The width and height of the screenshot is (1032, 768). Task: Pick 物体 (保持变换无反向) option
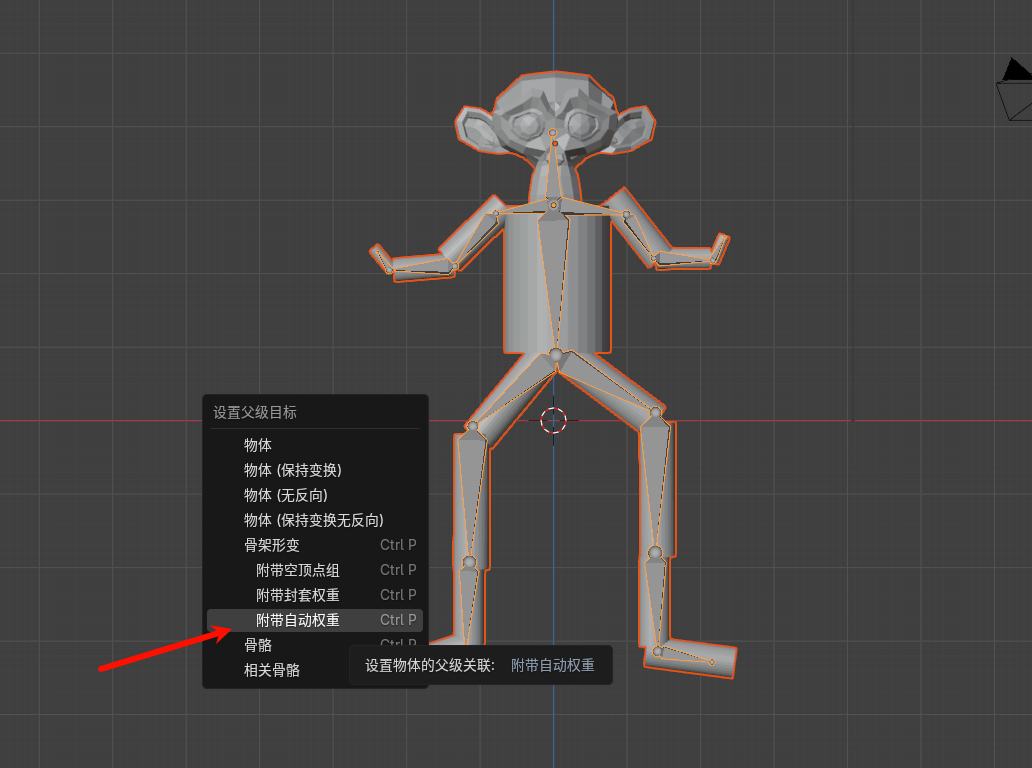coord(313,520)
